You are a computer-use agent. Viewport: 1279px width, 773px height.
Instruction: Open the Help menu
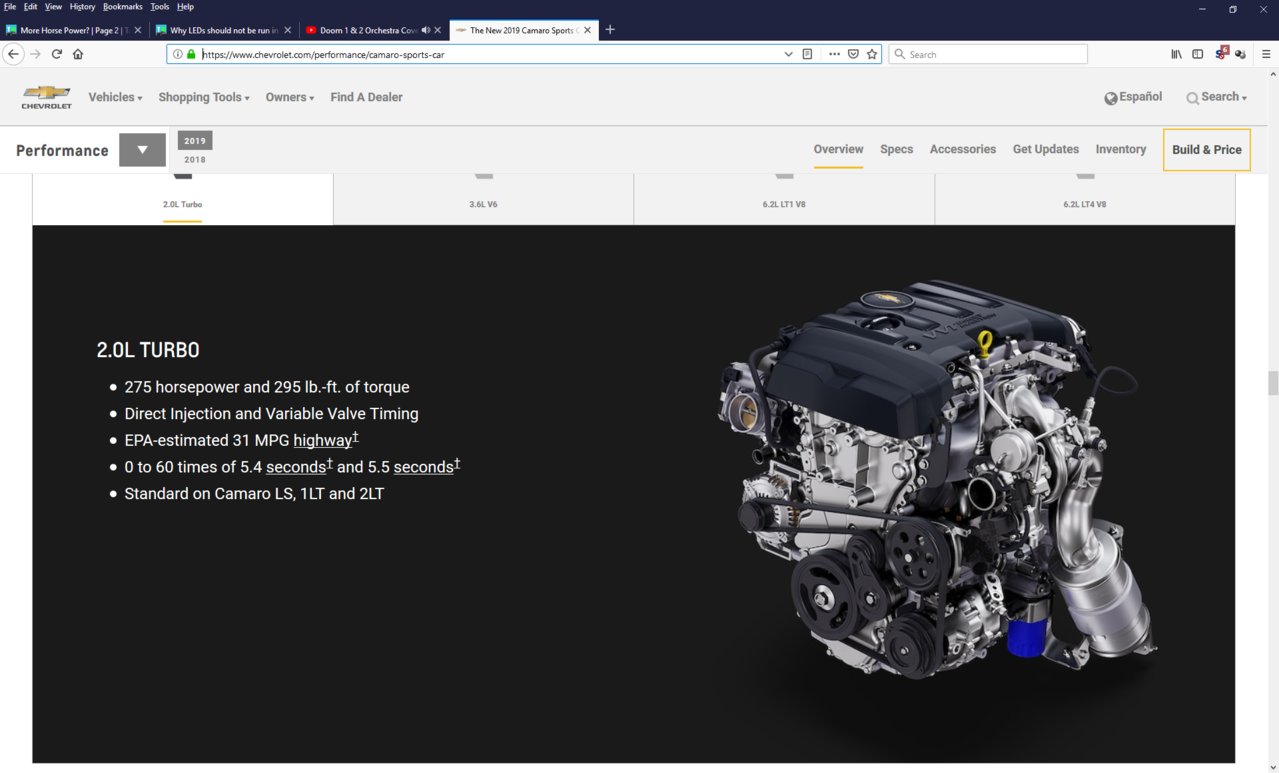click(185, 6)
